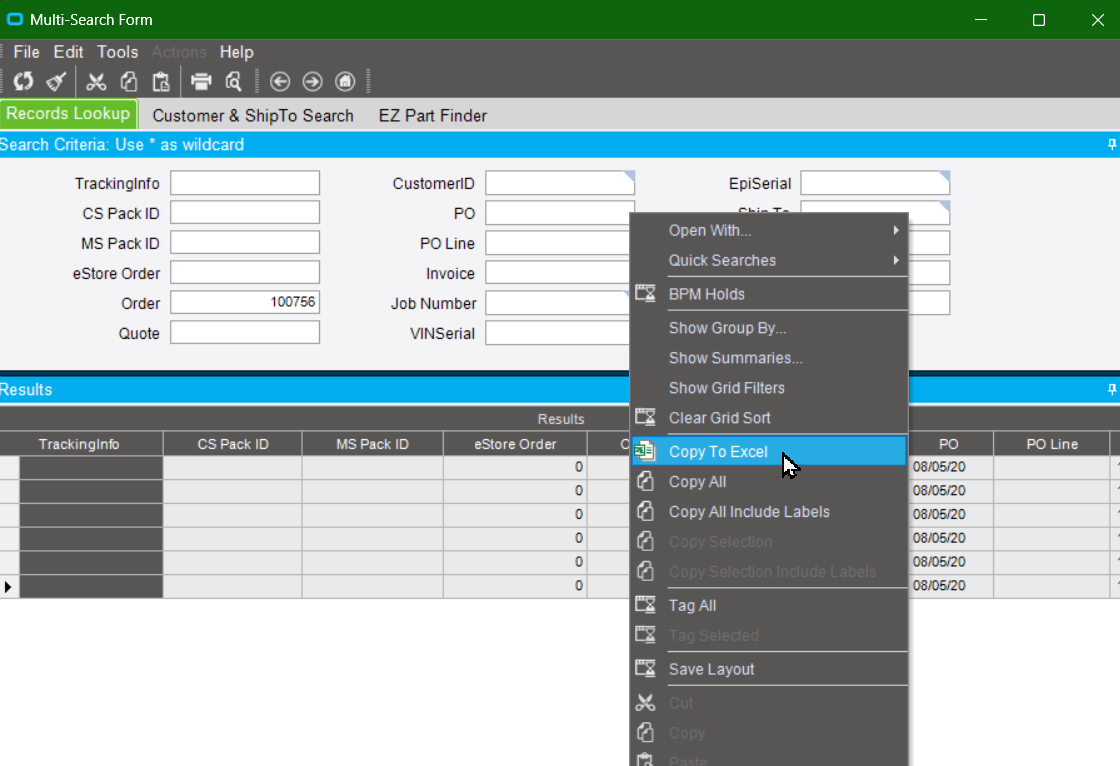
Task: Click the Home navigation icon
Action: 345,81
